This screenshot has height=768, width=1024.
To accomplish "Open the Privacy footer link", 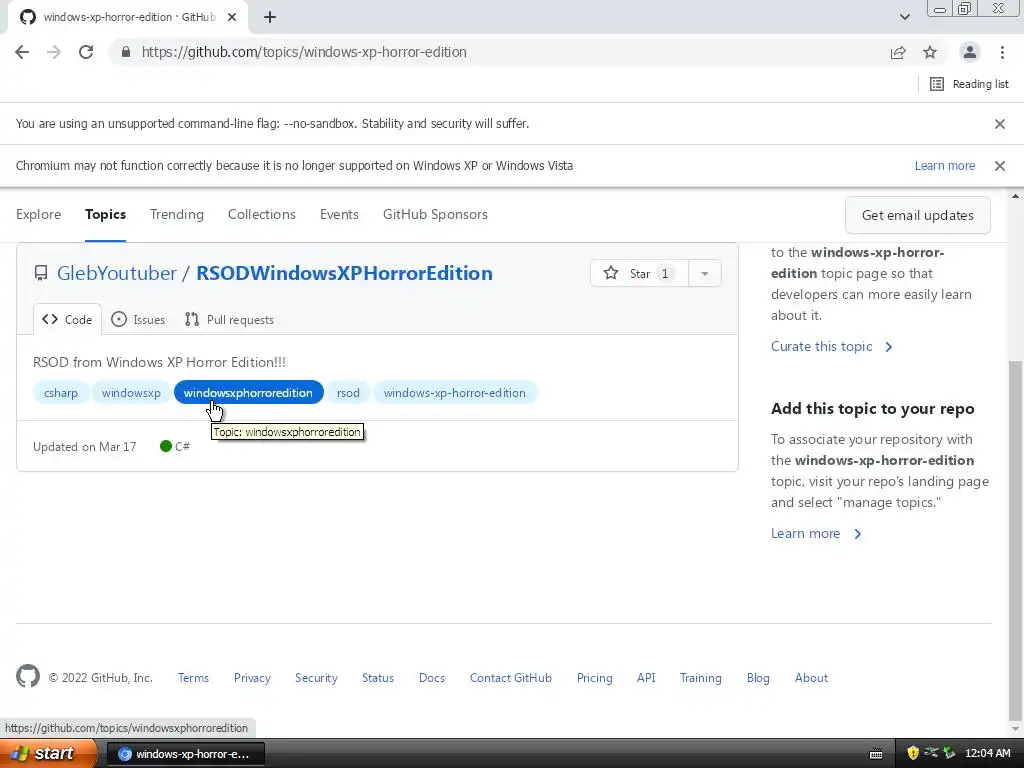I will (252, 678).
